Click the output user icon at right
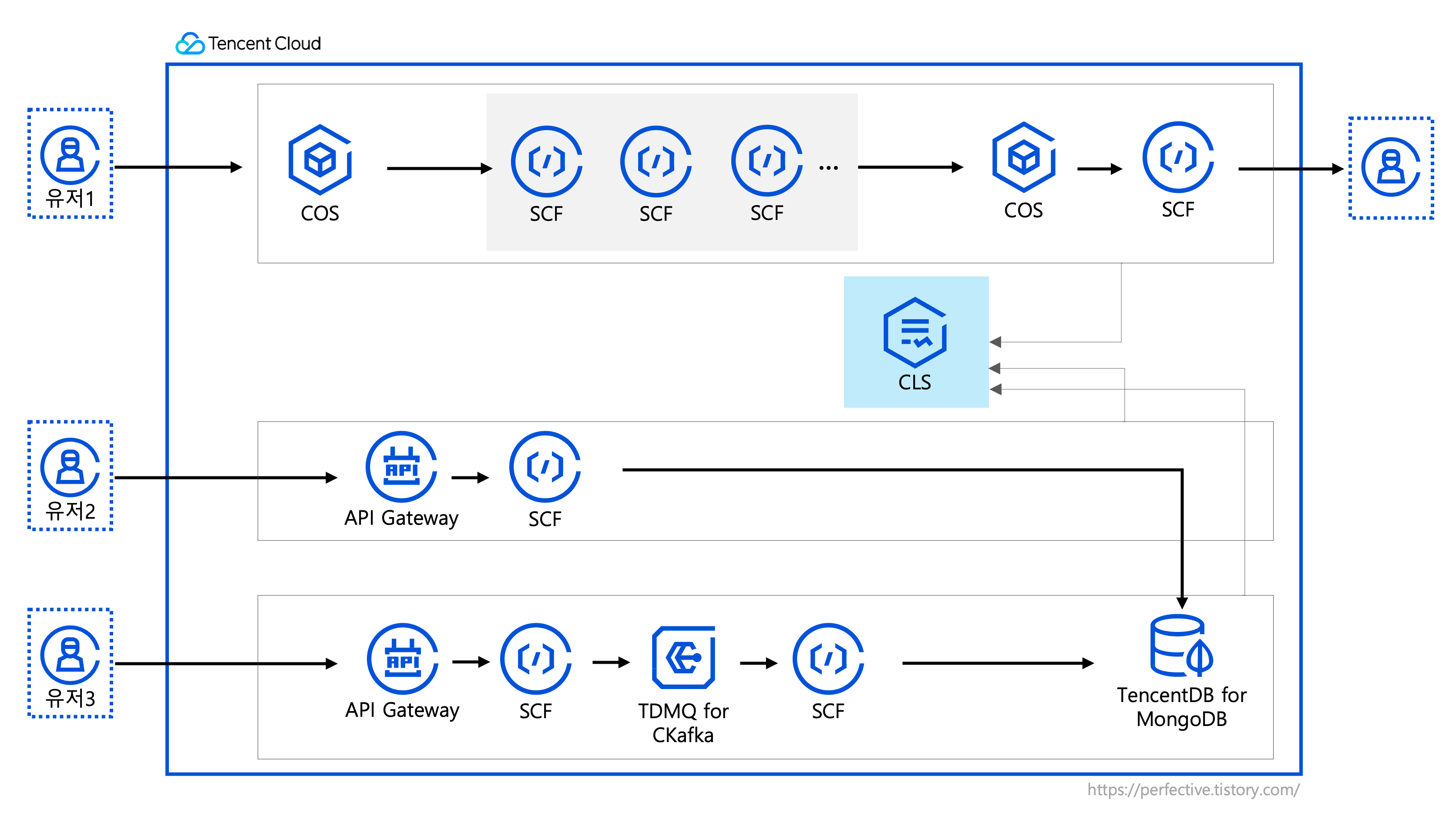The image size is (1456, 824). tap(1390, 166)
